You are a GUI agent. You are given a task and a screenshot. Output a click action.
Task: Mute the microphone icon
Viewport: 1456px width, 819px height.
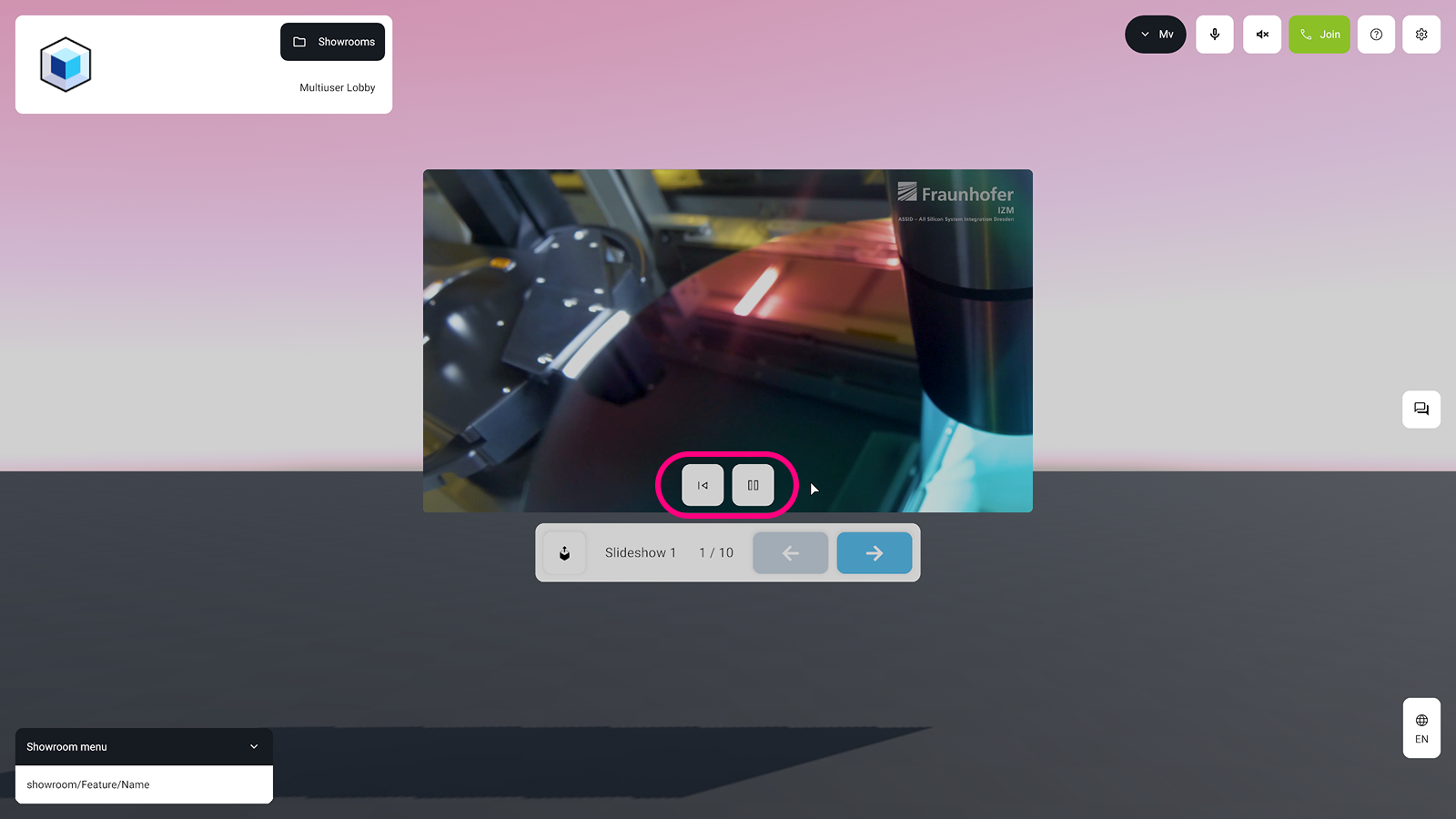(x=1214, y=34)
